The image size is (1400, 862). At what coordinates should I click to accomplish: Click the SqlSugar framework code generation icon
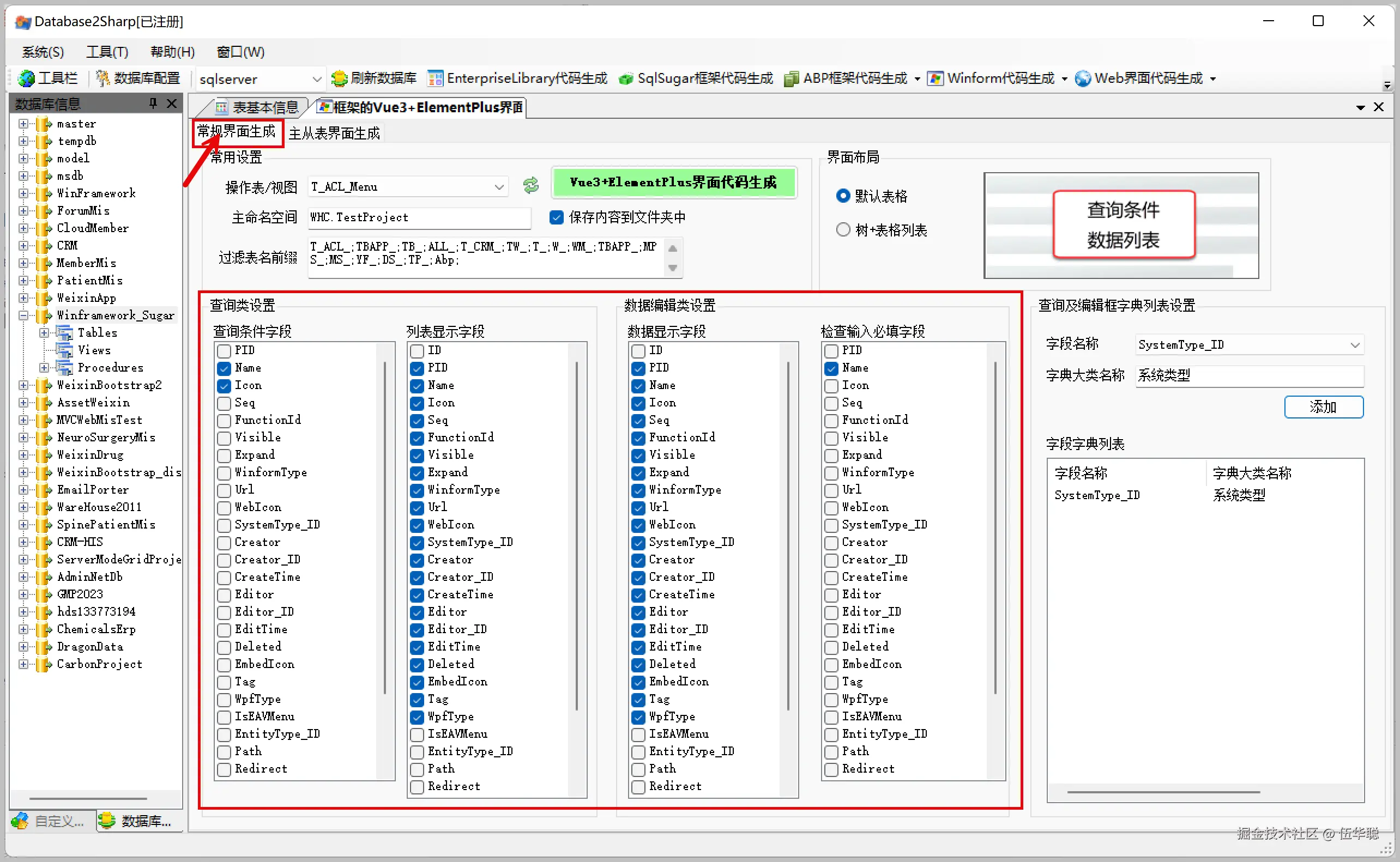[626, 78]
